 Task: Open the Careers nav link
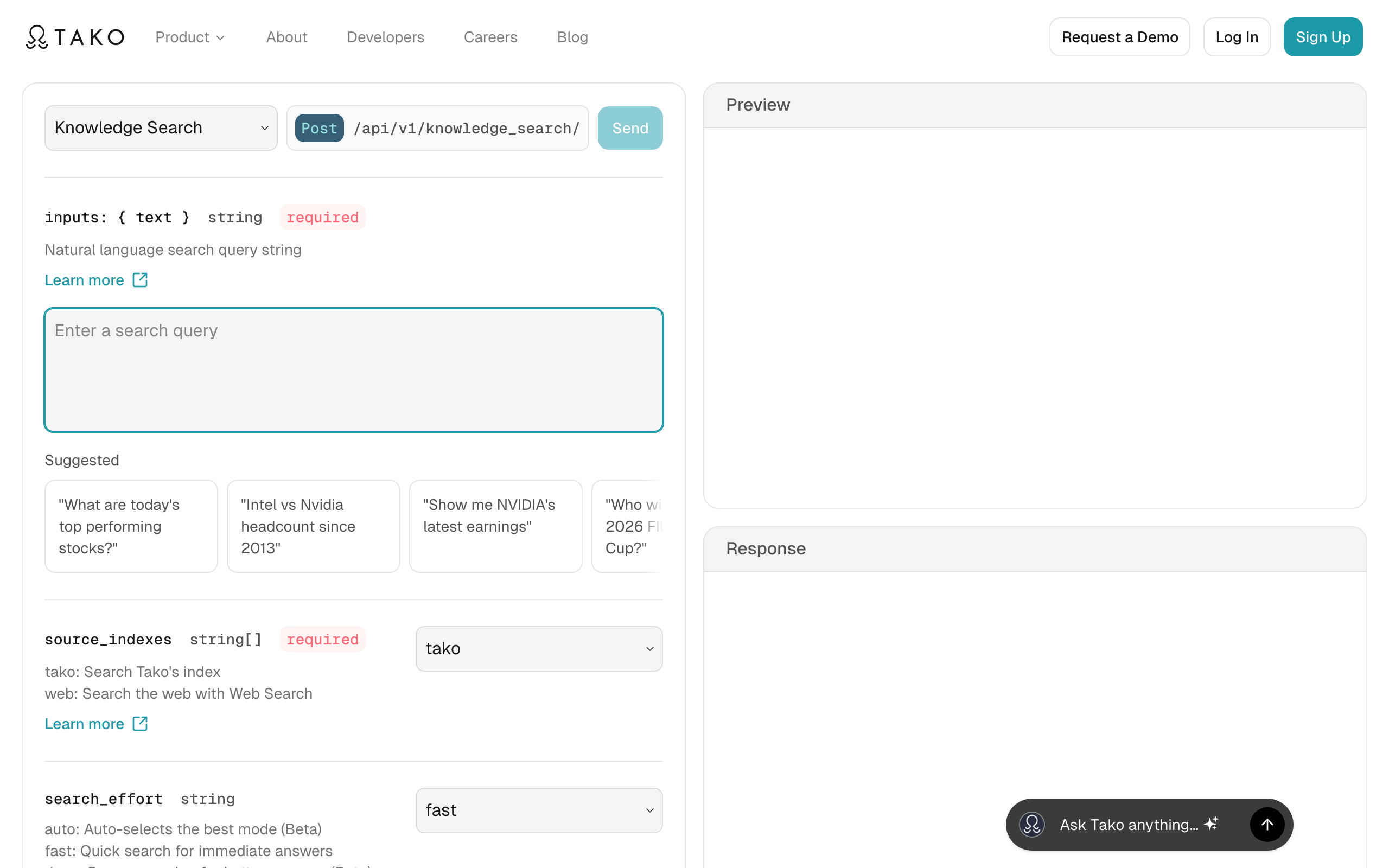point(490,37)
